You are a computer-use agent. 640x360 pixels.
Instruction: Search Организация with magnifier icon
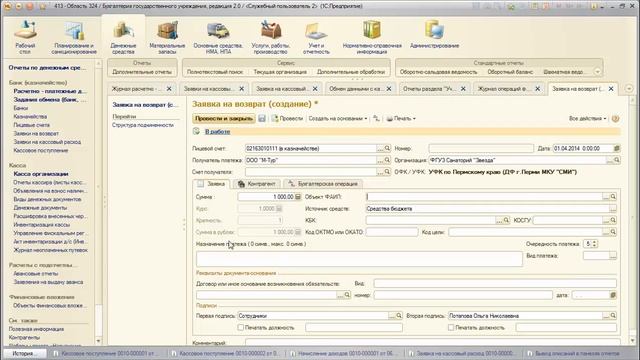click(617, 160)
